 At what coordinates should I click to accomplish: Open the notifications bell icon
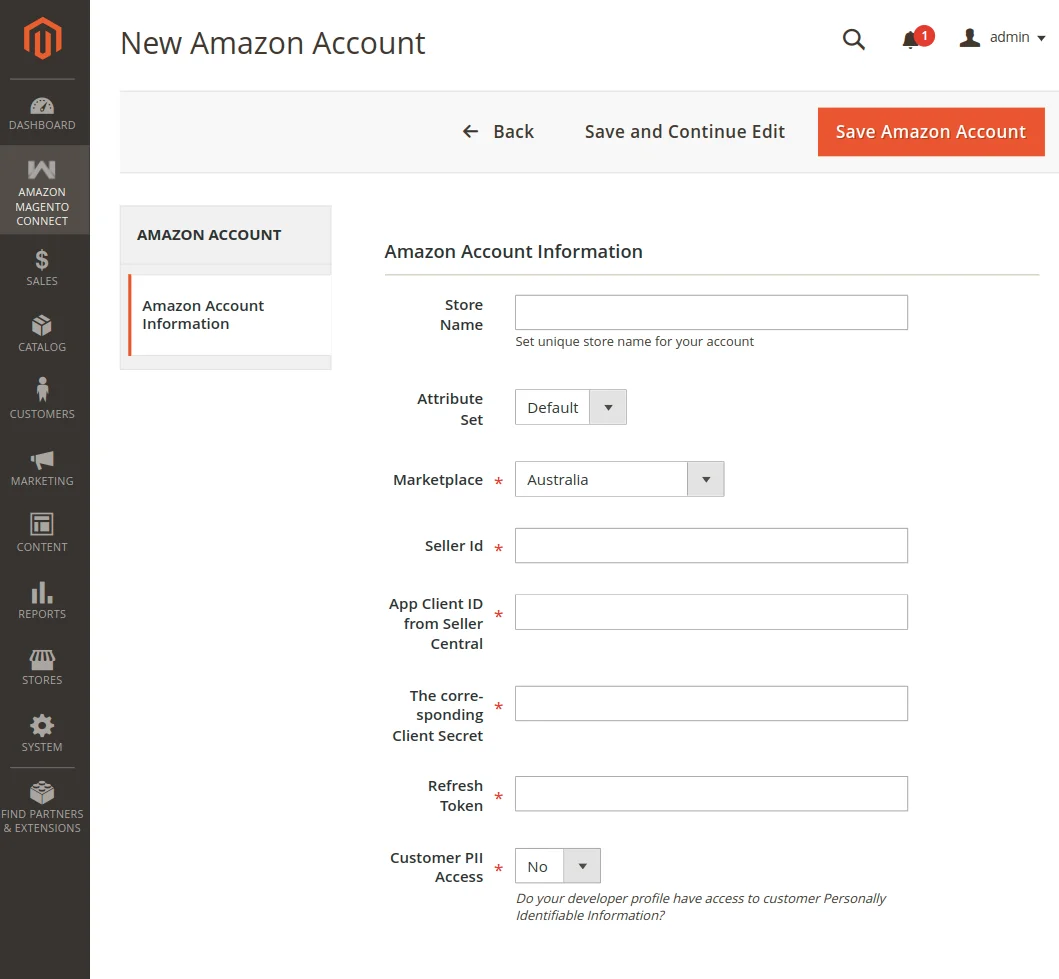[x=910, y=39]
